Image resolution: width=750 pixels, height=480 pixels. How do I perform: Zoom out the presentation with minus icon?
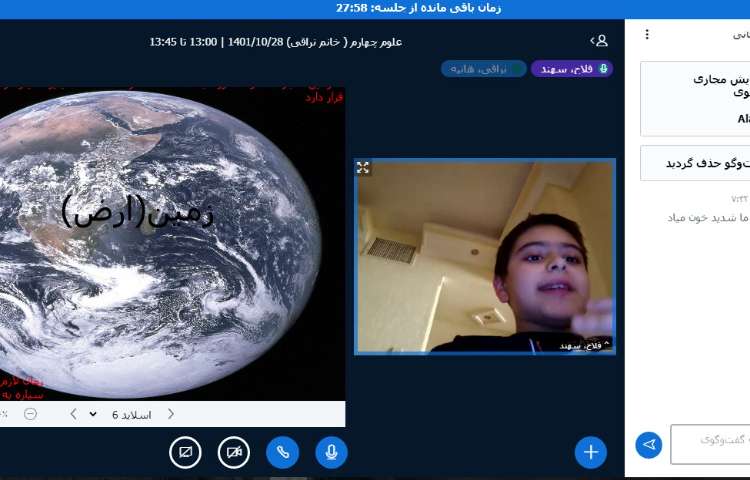click(31, 414)
